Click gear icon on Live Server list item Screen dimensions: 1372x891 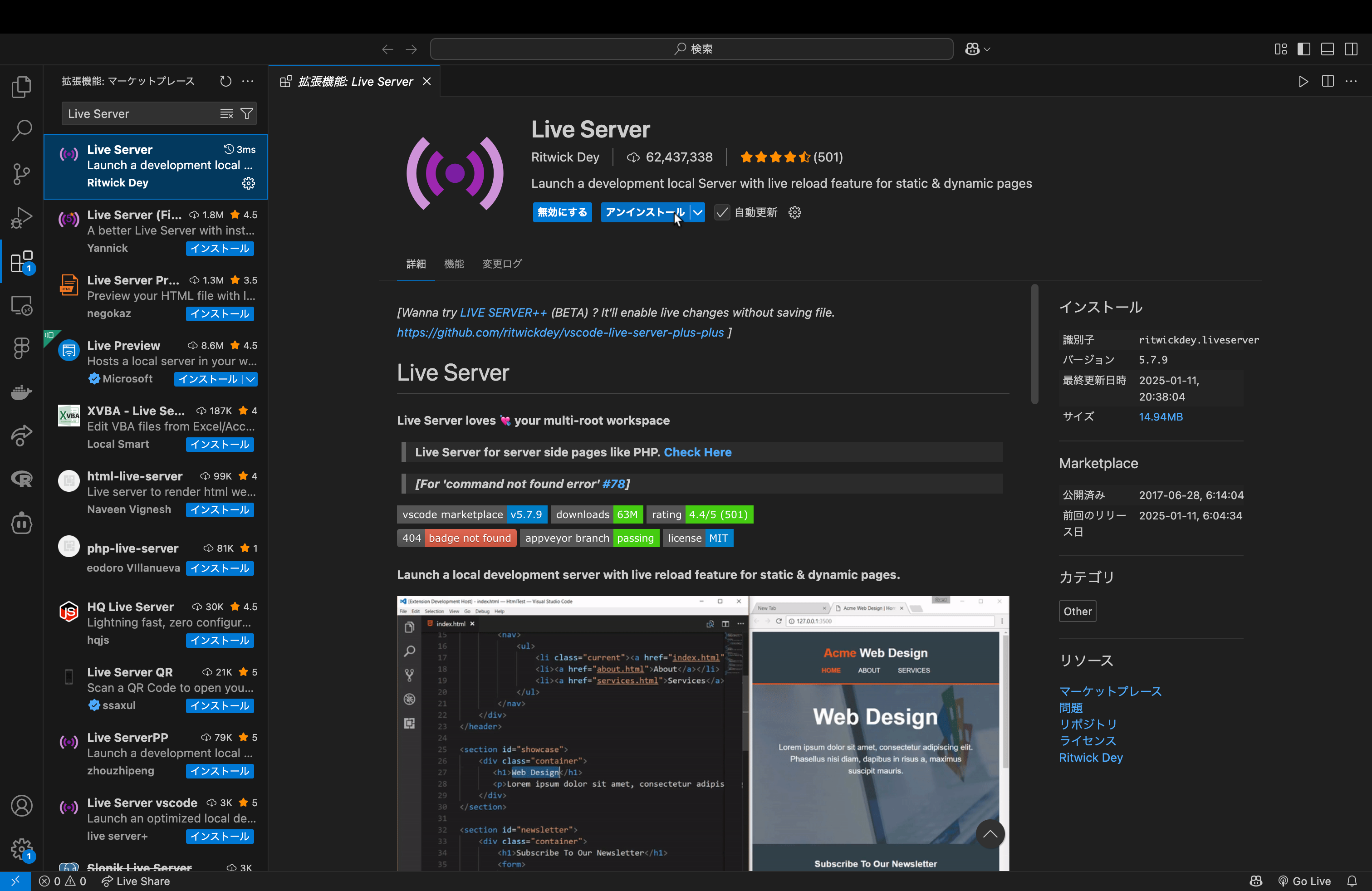click(249, 183)
